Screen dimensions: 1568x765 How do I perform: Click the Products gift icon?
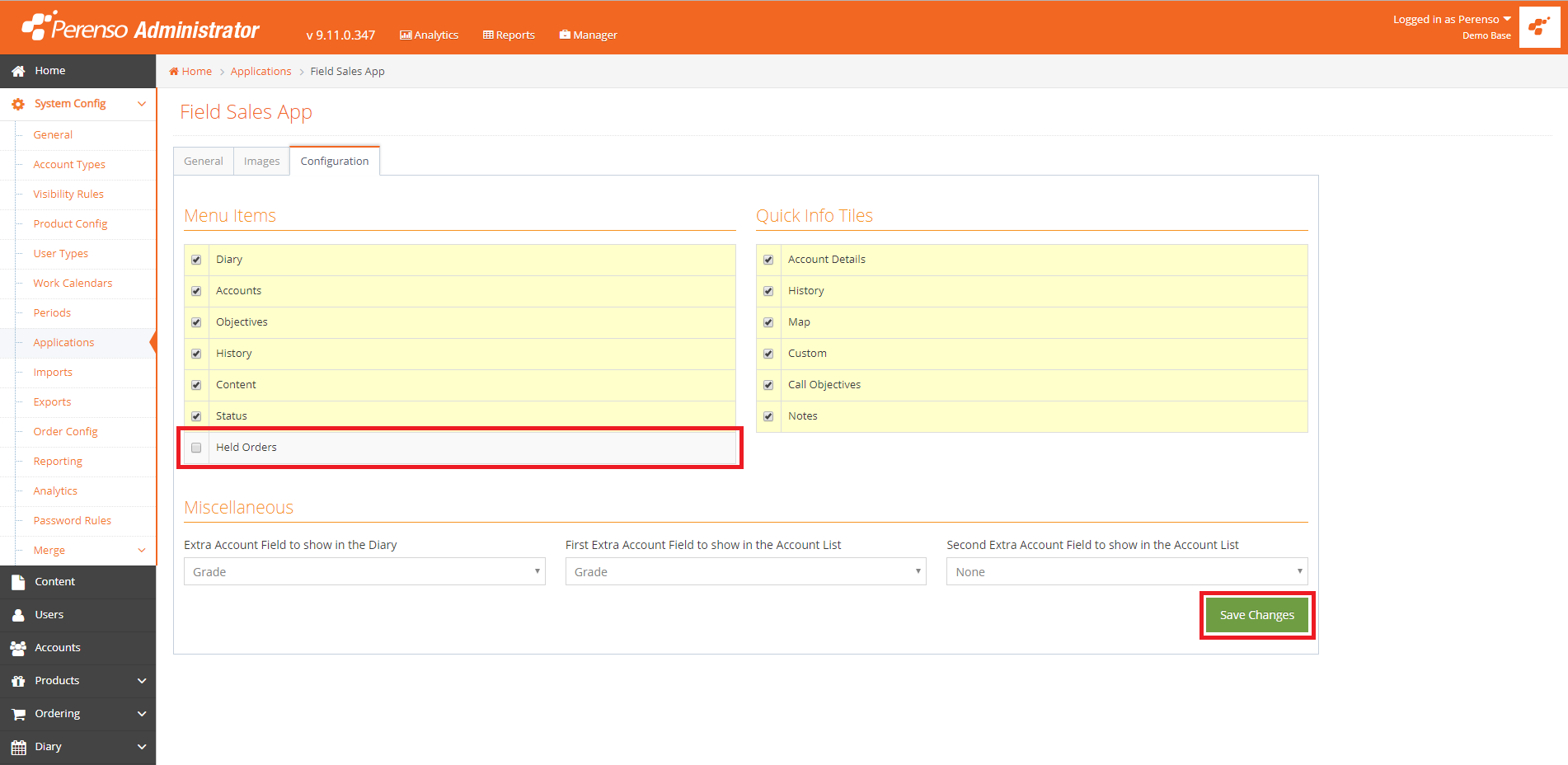[18, 681]
